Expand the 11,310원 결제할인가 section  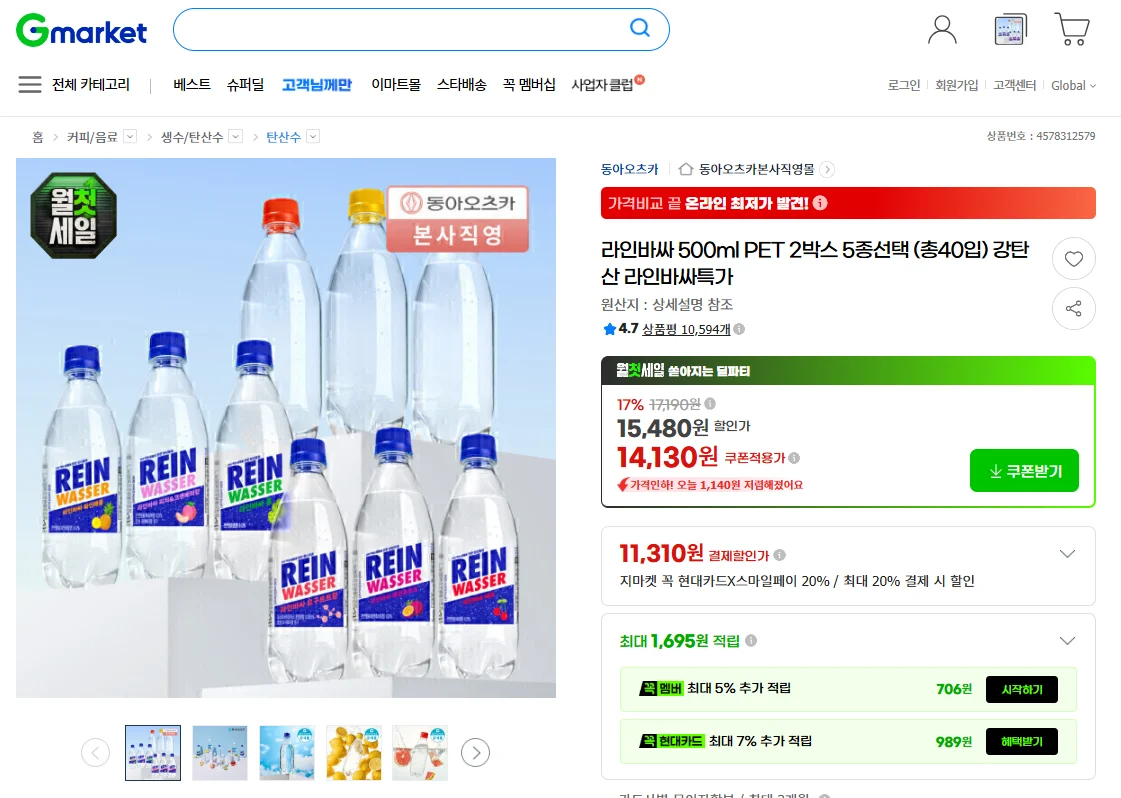[x=1067, y=553]
